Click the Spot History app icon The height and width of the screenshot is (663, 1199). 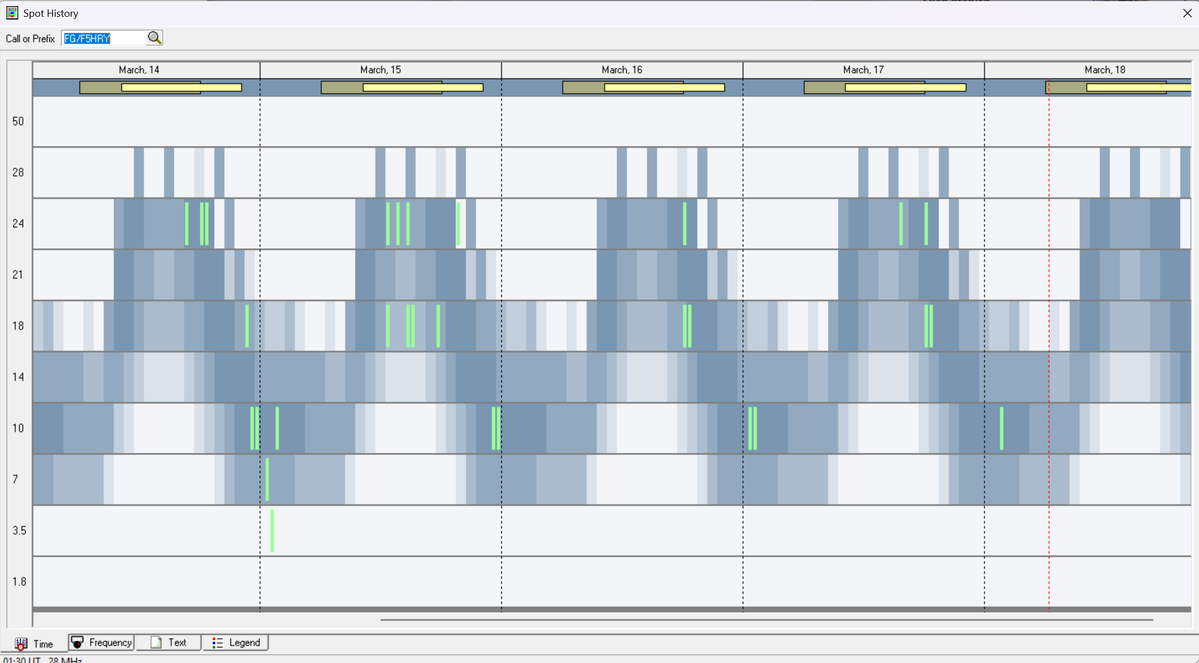coord(12,13)
